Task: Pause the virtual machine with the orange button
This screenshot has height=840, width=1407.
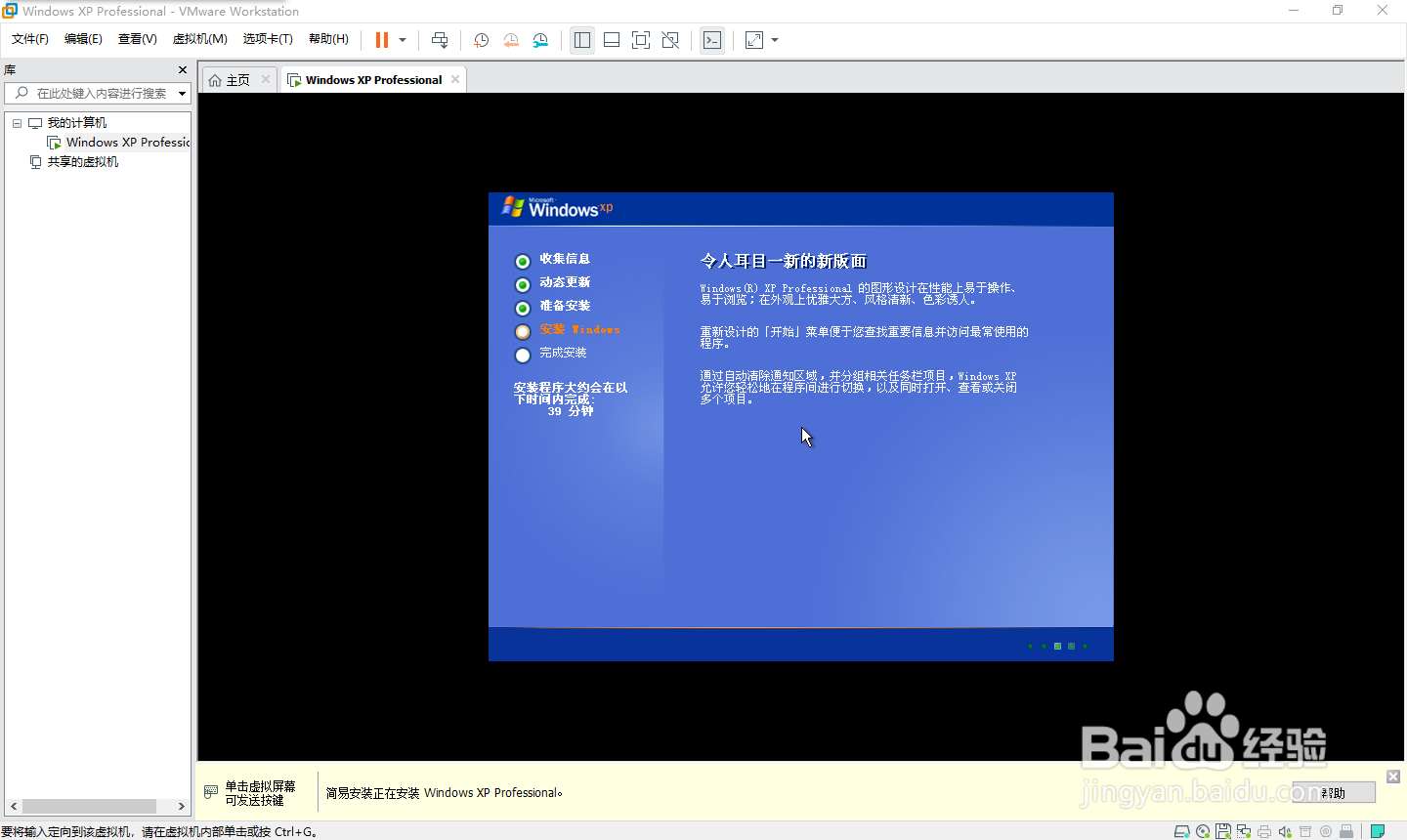Action: 382,40
